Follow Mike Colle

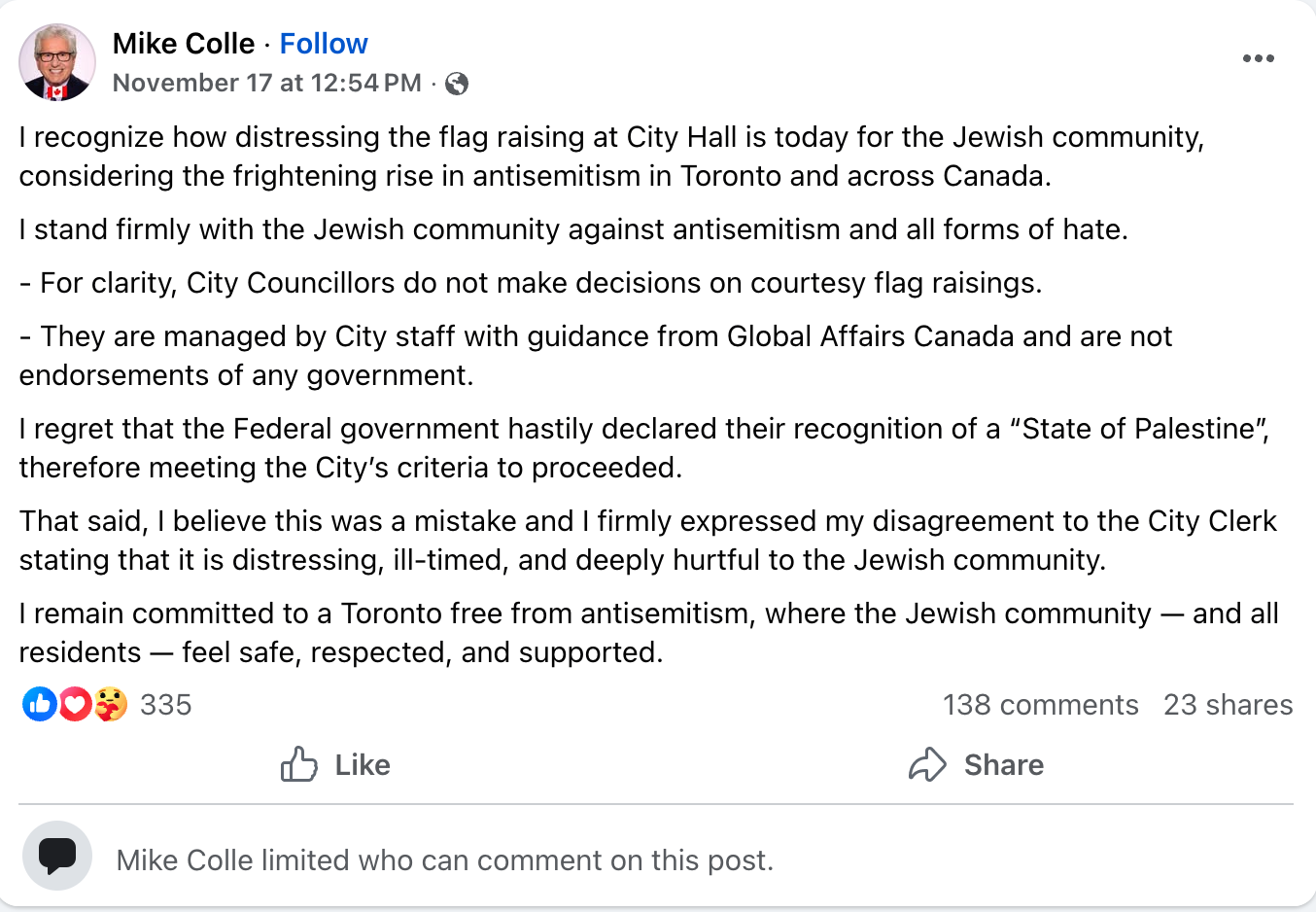pos(324,44)
